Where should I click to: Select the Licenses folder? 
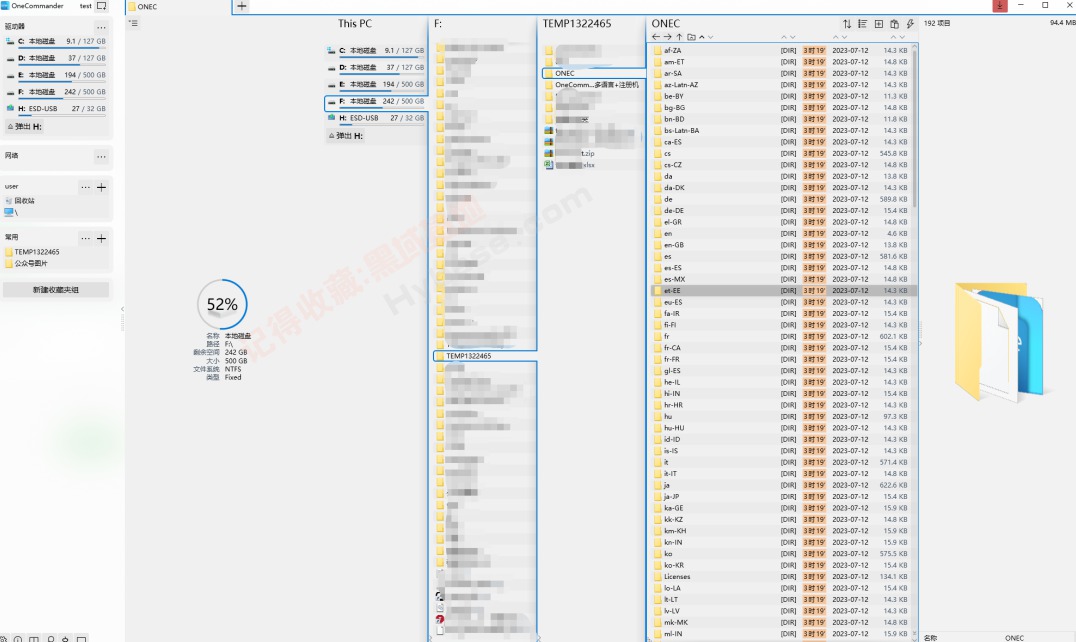click(780, 577)
